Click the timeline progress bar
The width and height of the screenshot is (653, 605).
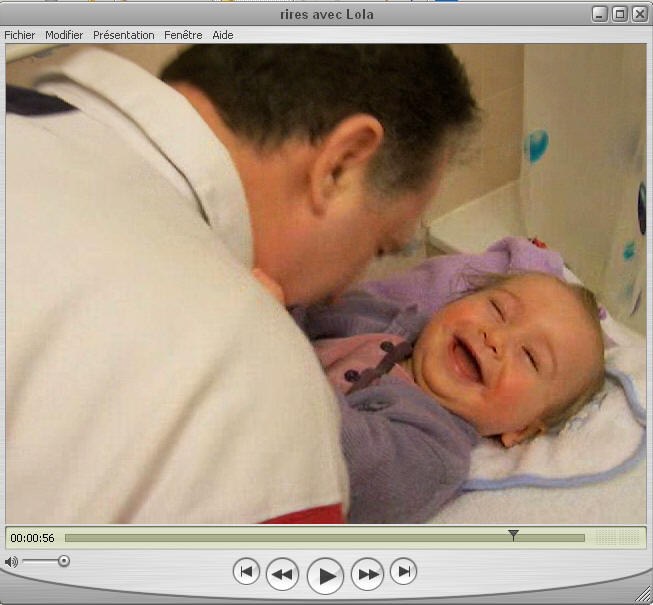(x=324, y=538)
